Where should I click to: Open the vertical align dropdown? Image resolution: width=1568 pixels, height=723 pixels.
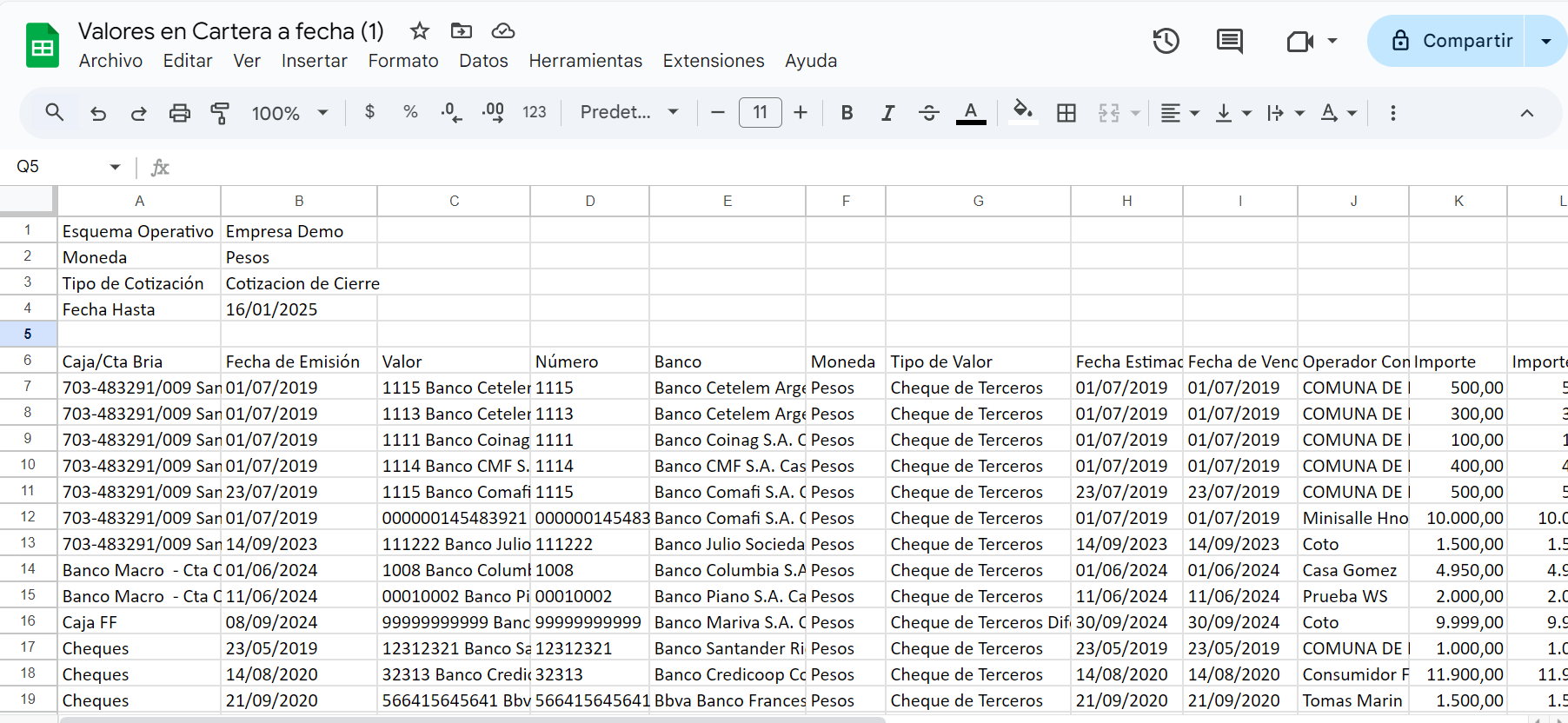(x=1233, y=113)
